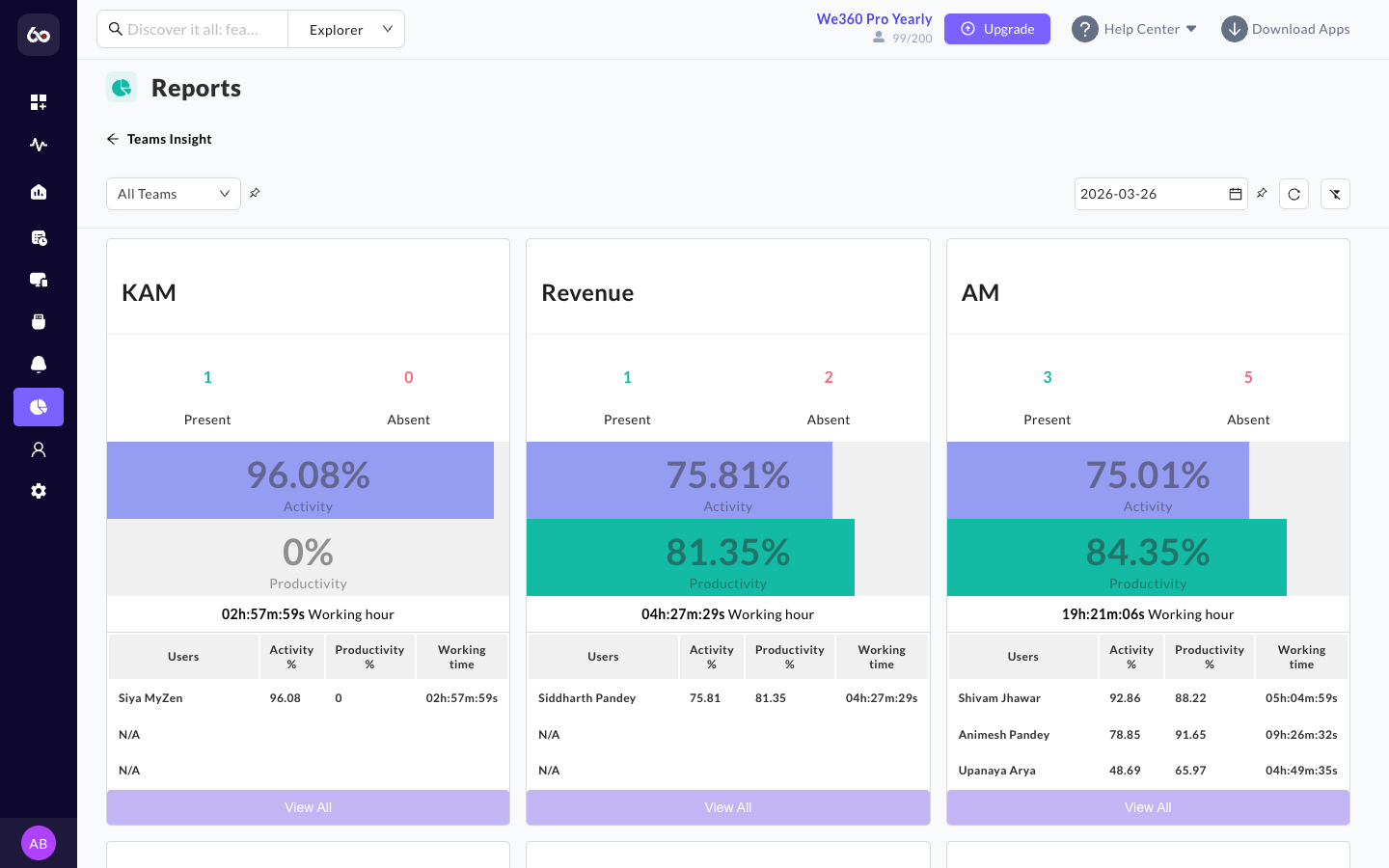Click the Download Apps arrow icon
Image resolution: width=1389 pixels, height=868 pixels.
point(1235,29)
